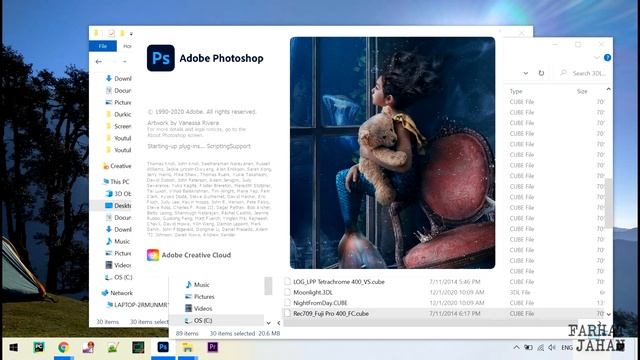Open PyCharm from the taskbar
Screen dimensions: 640x360
[39, 347]
